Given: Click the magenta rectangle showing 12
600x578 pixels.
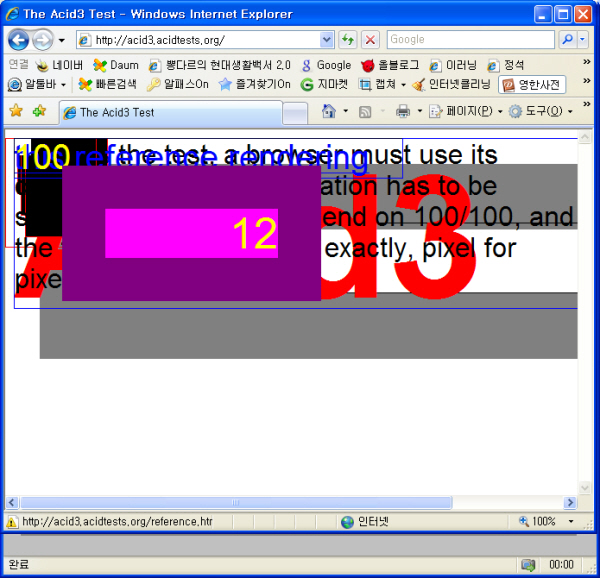Looking at the screenshot, I should (191, 233).
